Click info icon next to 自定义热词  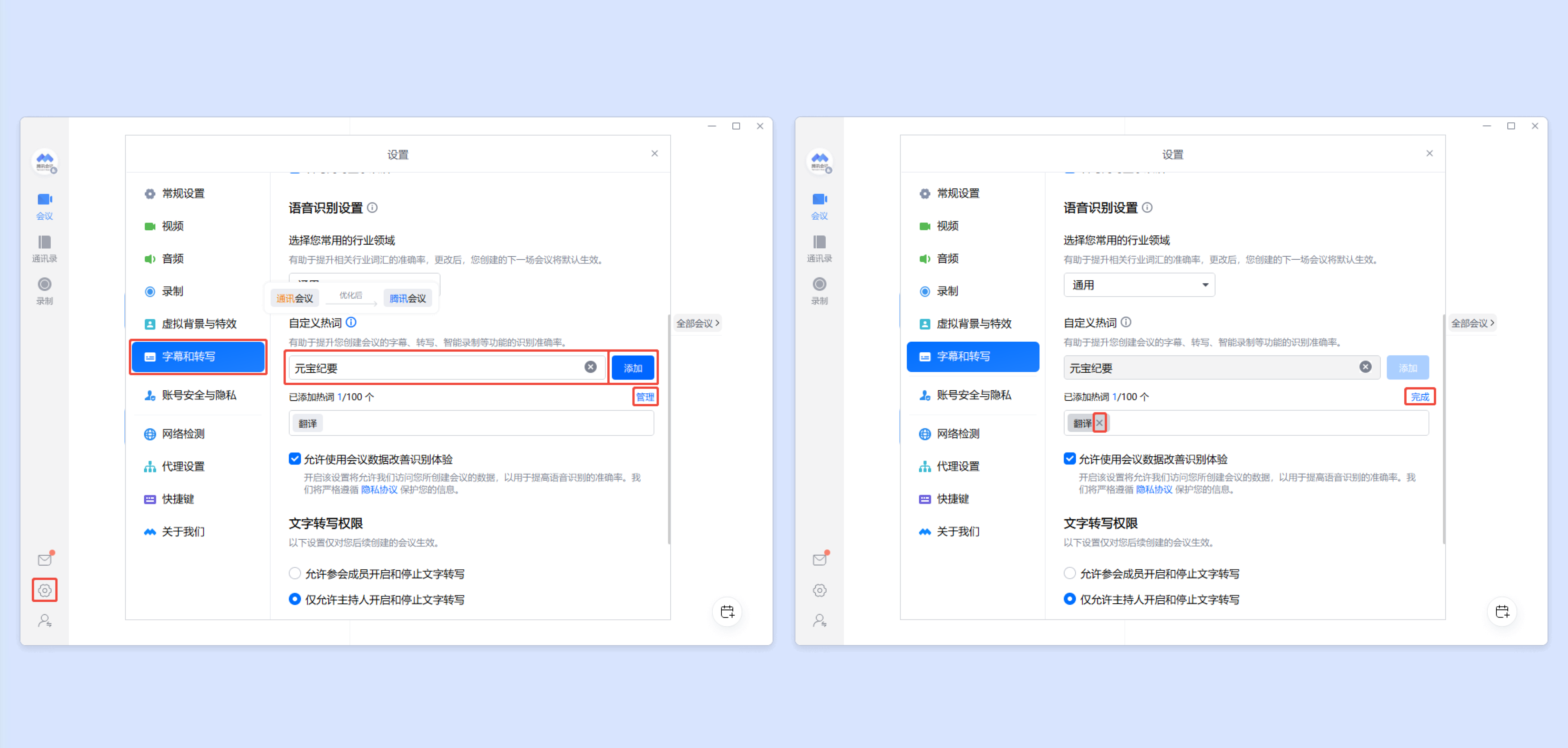pos(351,322)
